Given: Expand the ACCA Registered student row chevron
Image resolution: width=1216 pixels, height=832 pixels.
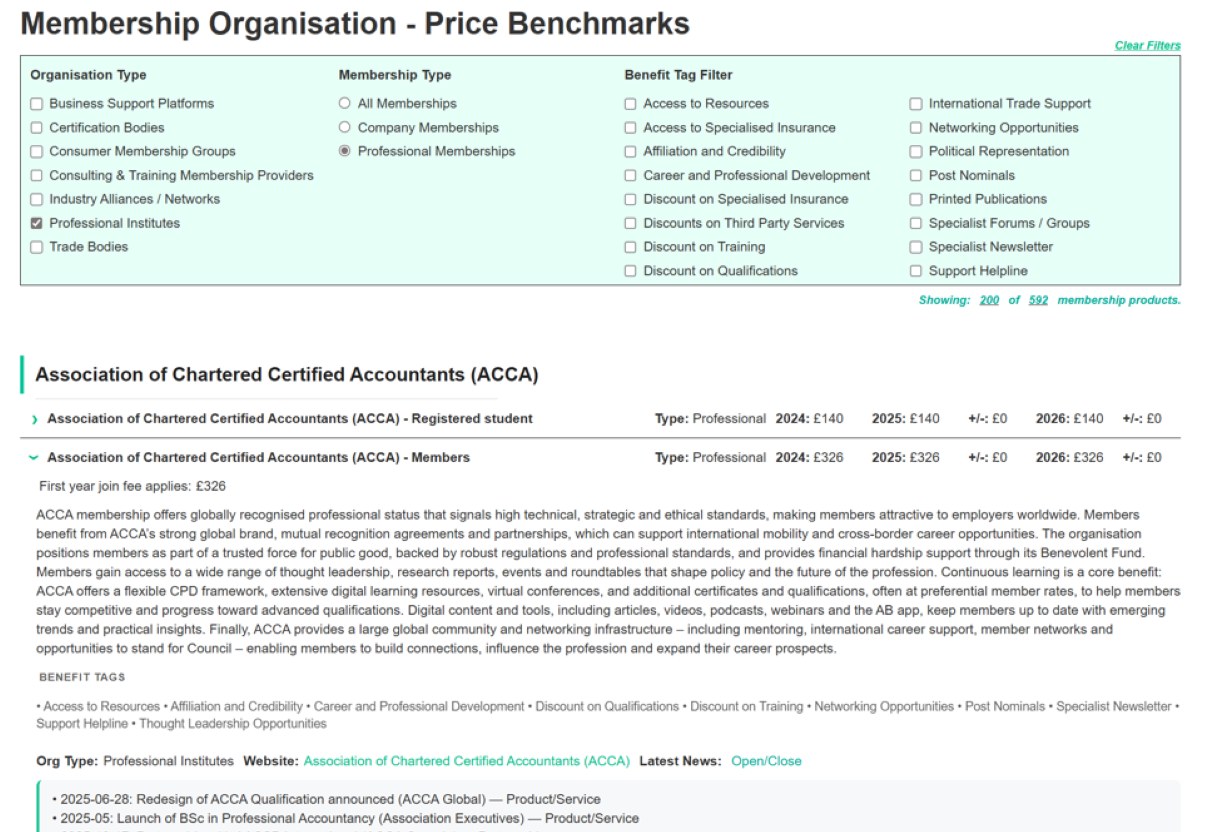Looking at the screenshot, I should pyautogui.click(x=35, y=420).
